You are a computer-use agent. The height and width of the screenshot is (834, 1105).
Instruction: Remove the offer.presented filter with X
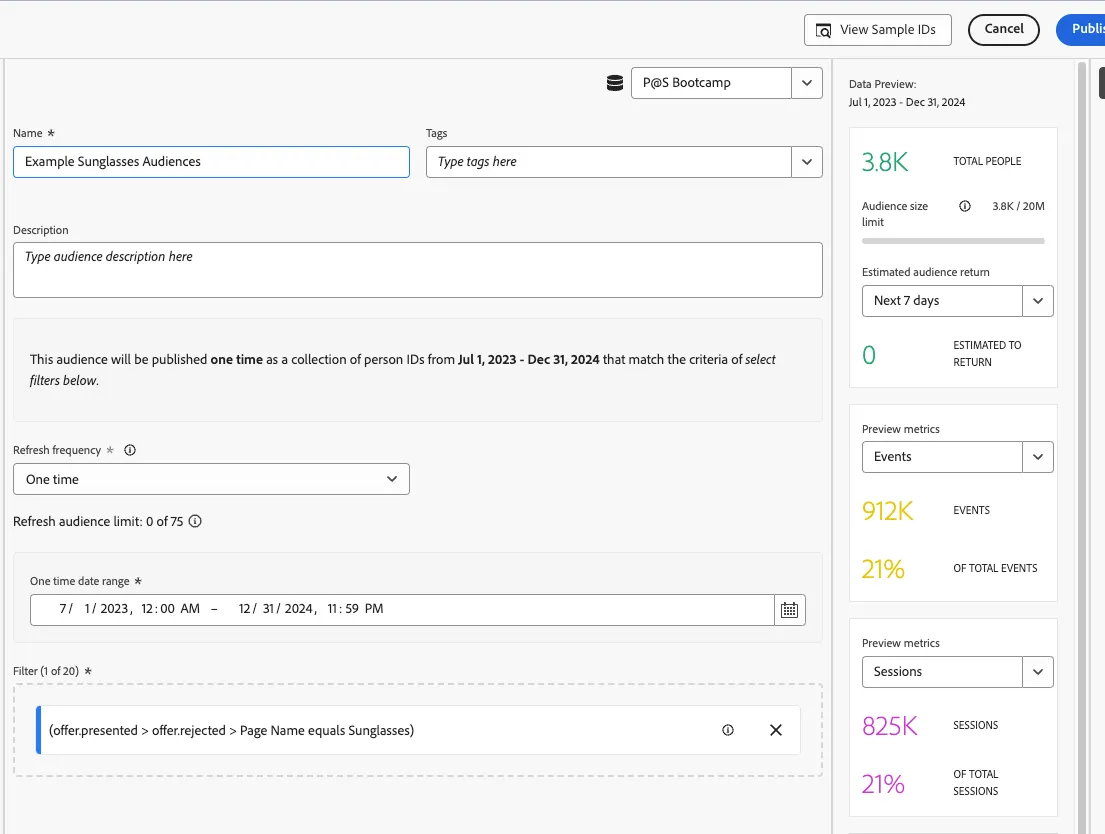776,730
